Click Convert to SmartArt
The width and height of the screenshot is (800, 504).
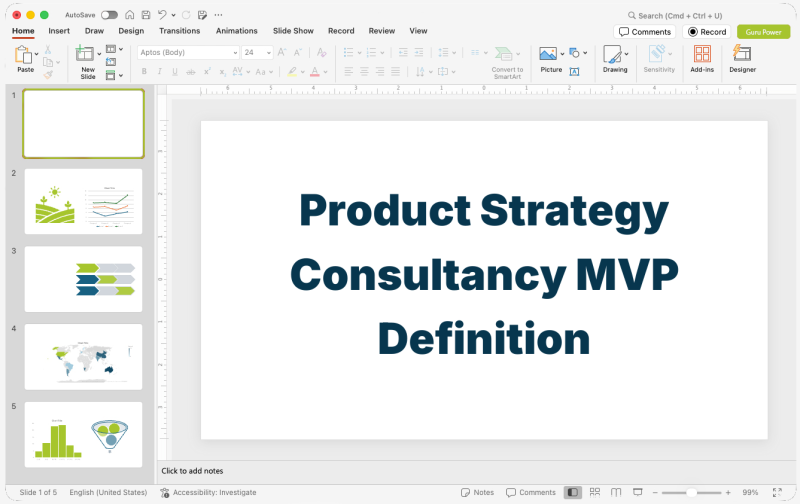coord(507,62)
